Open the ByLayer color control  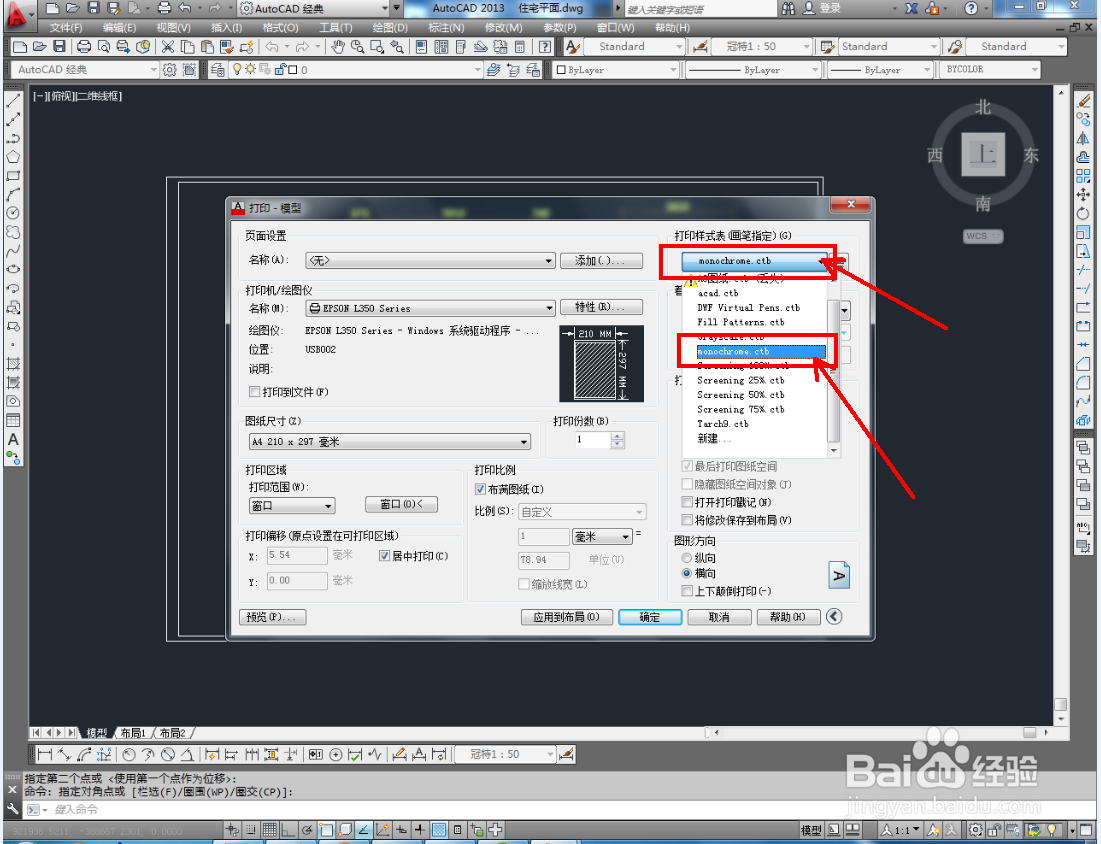pos(617,70)
